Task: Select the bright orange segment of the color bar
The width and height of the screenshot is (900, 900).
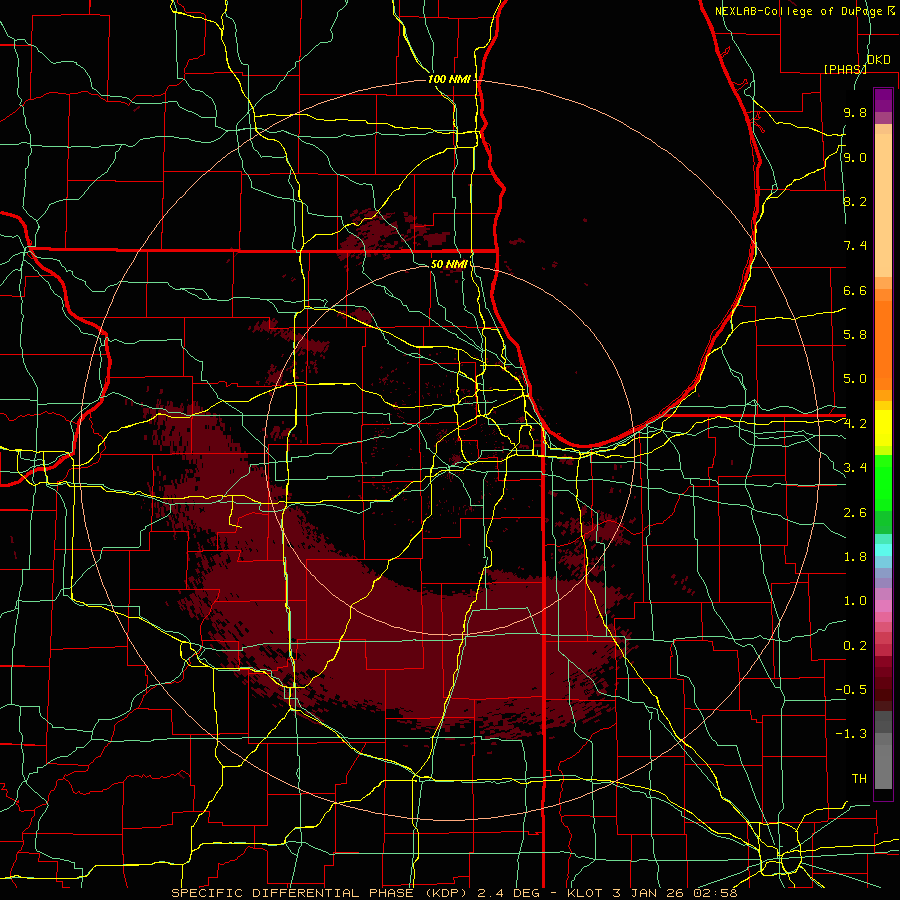Action: point(883,345)
